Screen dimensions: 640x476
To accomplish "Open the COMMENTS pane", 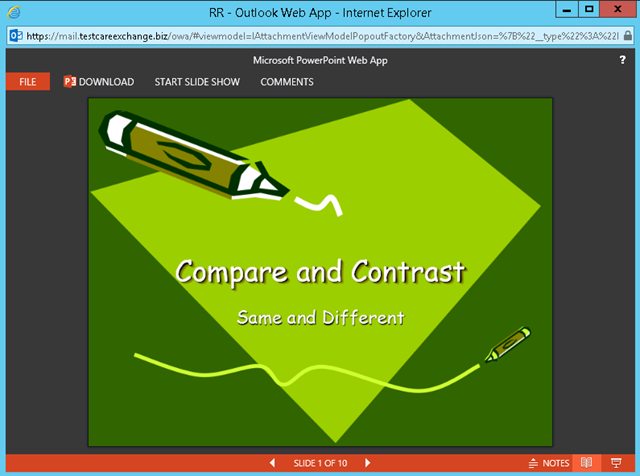I will point(287,82).
